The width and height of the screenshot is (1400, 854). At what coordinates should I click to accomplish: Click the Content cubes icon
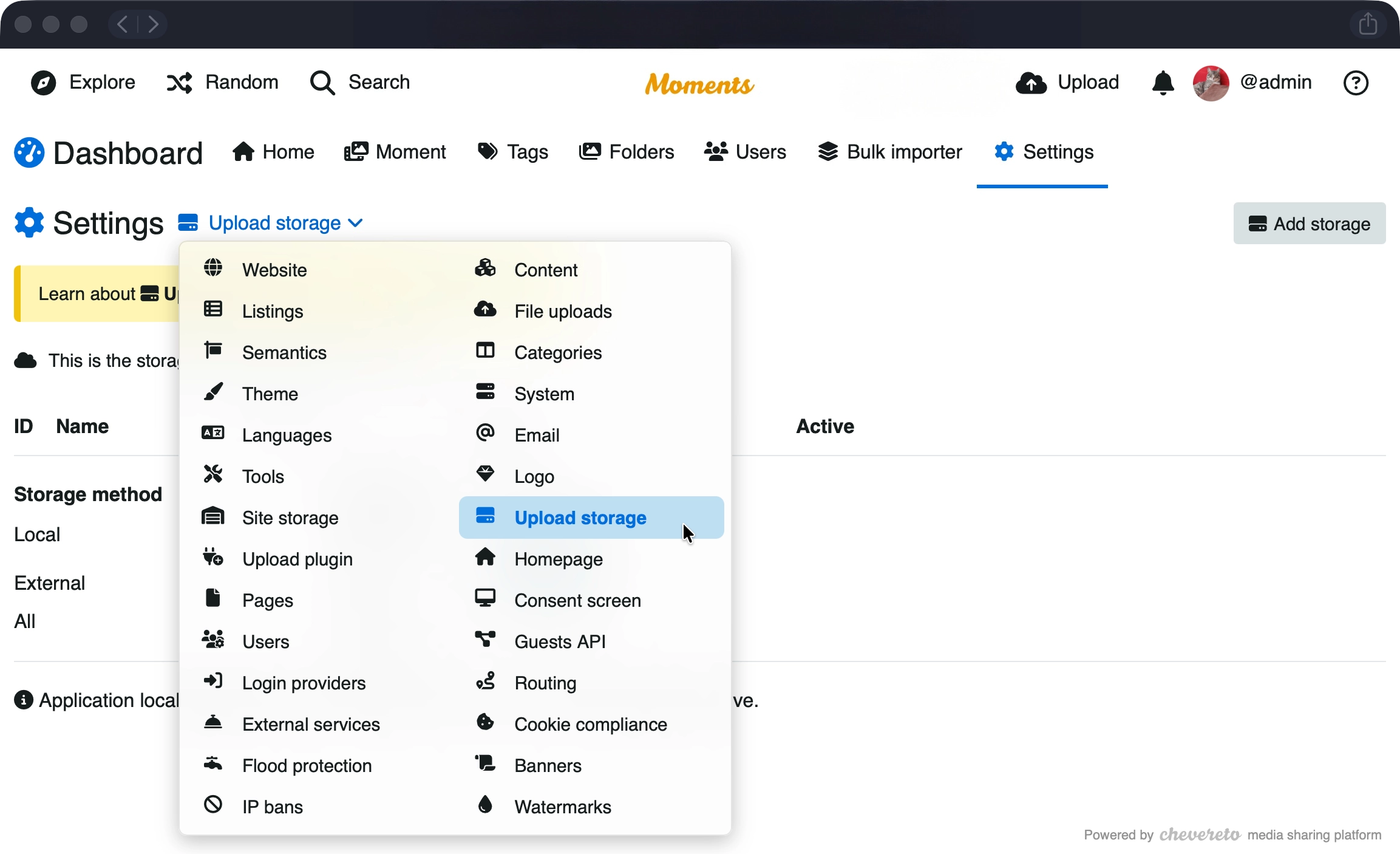(485, 268)
